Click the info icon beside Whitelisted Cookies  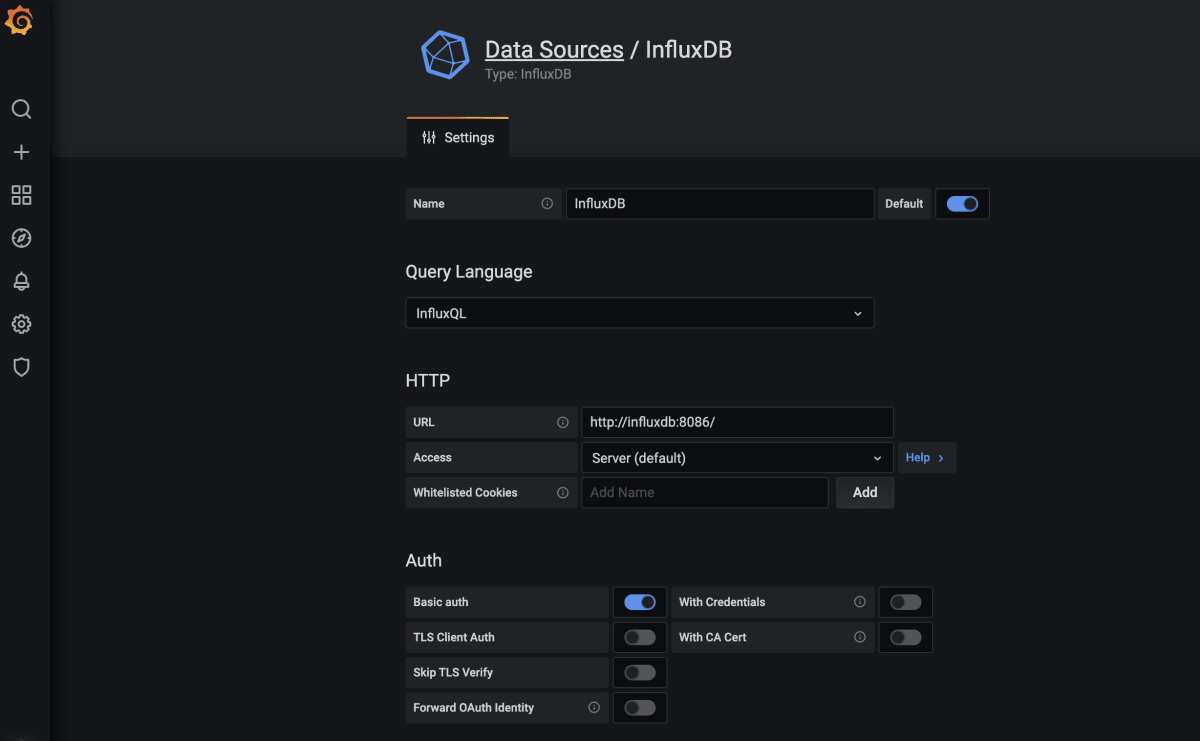tap(563, 492)
